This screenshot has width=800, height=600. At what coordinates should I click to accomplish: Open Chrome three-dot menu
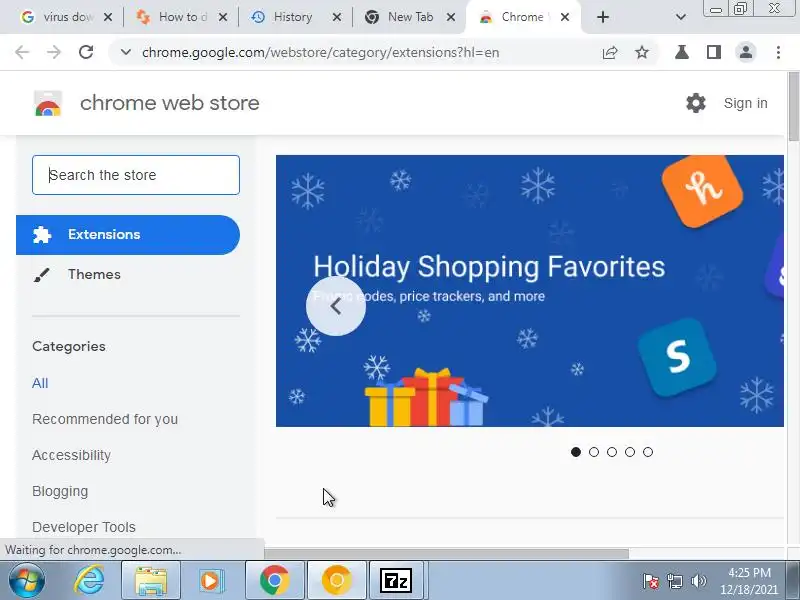778,52
